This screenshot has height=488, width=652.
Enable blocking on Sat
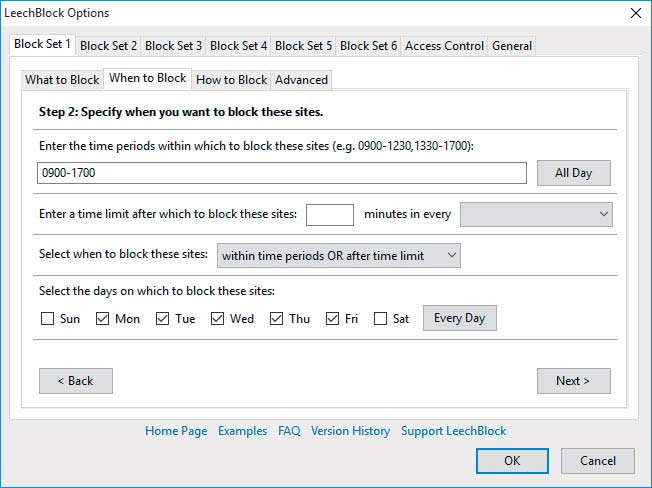click(380, 319)
